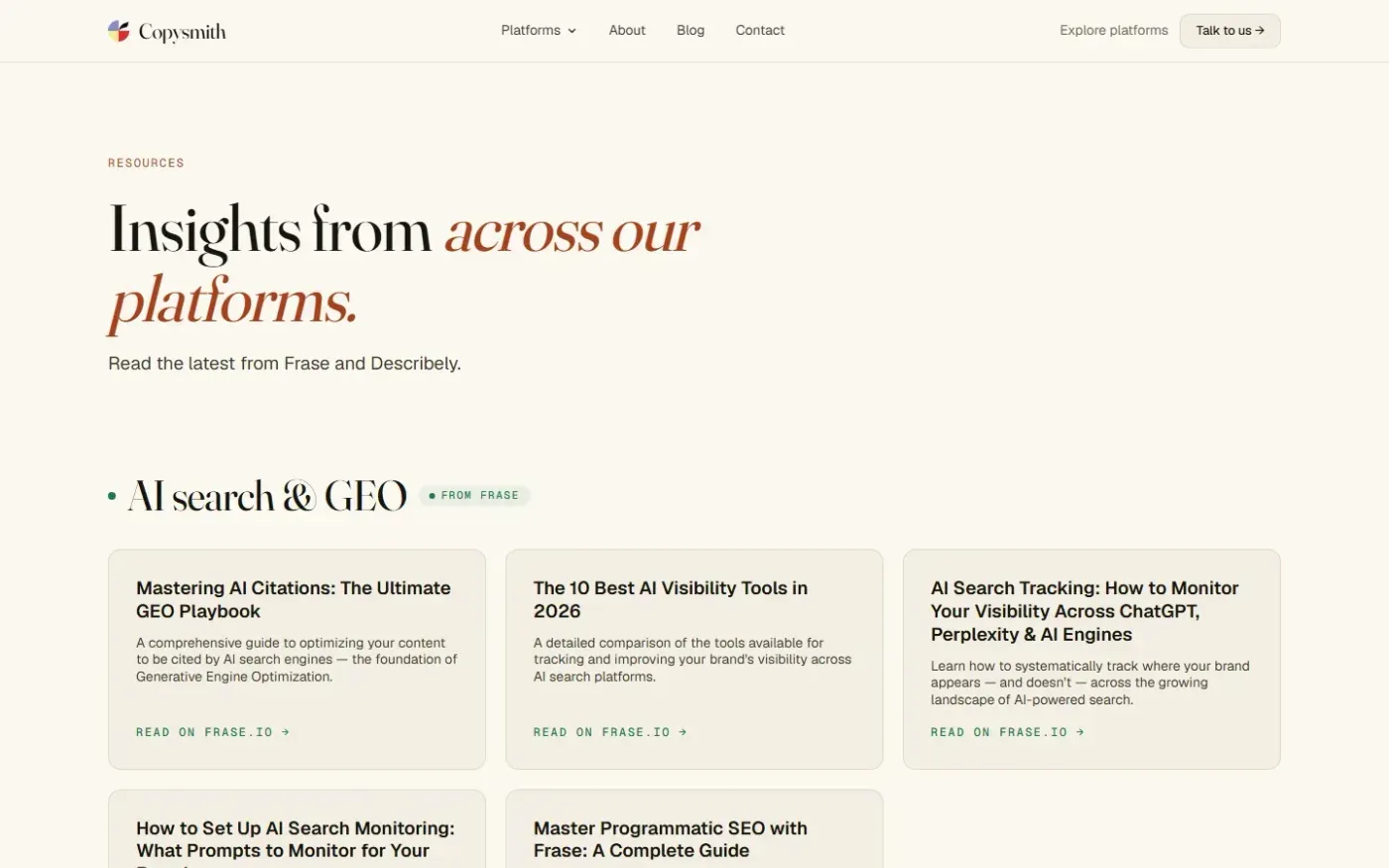Click the 'Insights from across our platforms' headline

[x=405, y=266]
